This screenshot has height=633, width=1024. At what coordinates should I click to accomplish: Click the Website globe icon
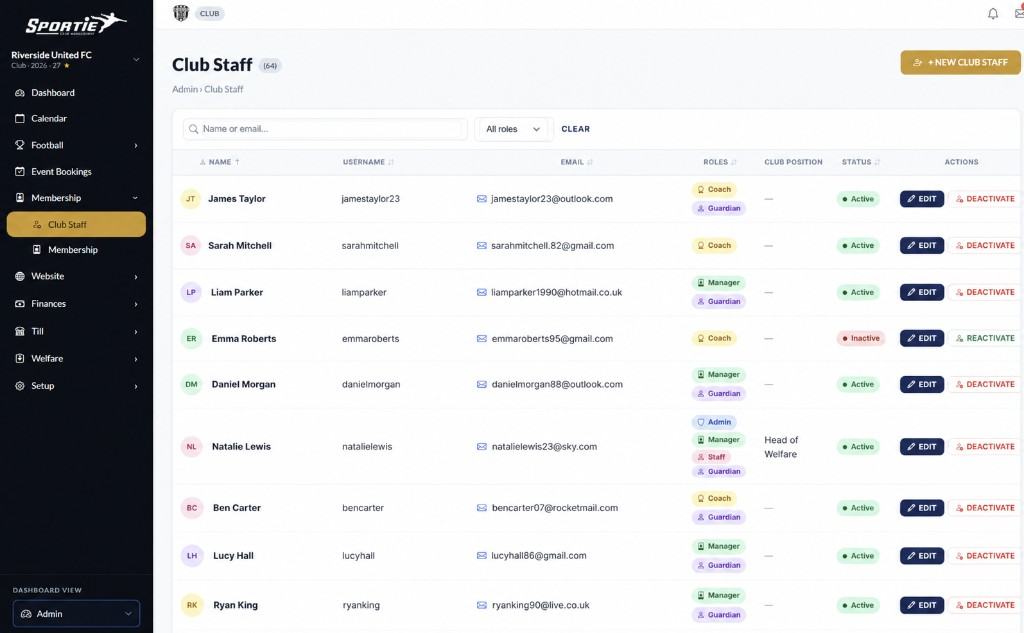[20, 276]
